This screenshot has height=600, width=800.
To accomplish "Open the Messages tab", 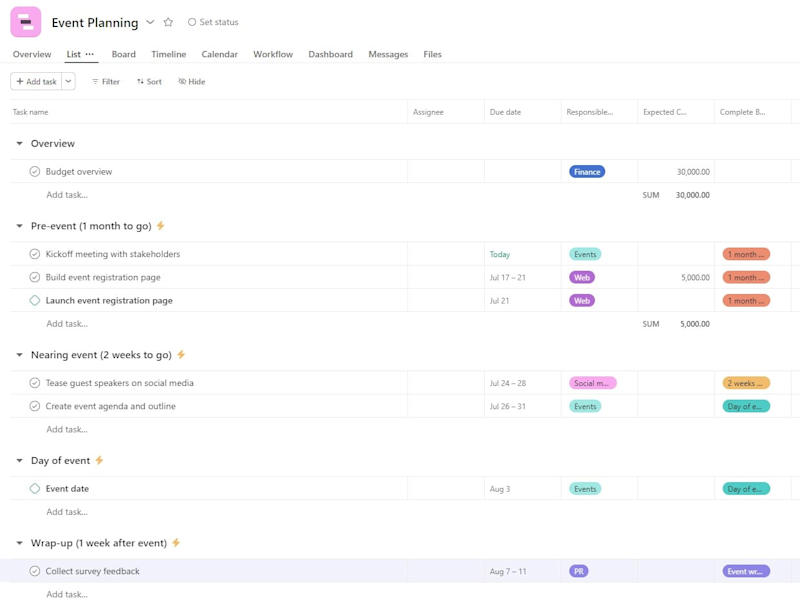I will [388, 54].
